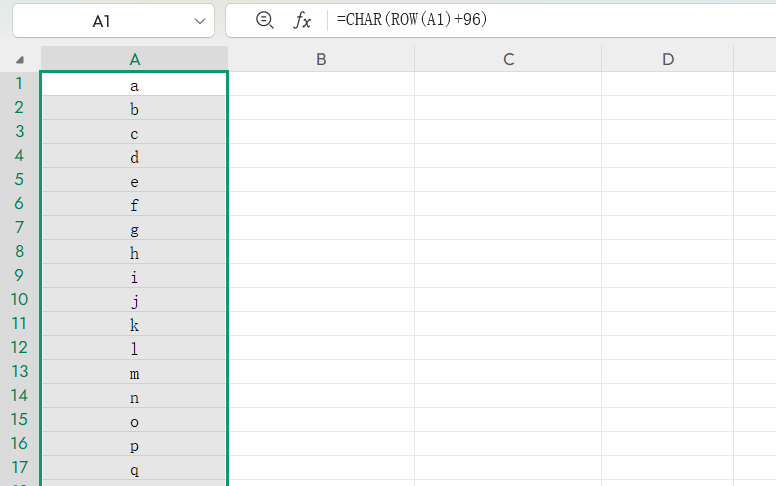The image size is (776, 486).
Task: Select column A header
Action: point(134,59)
